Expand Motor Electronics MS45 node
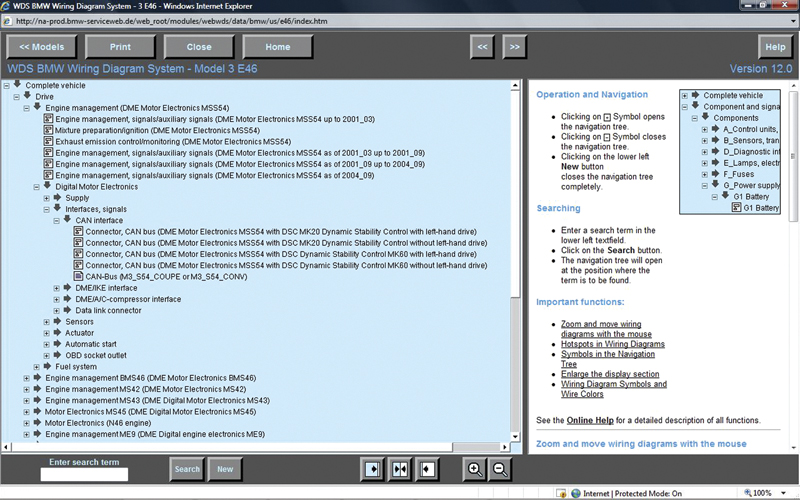The height and width of the screenshot is (500, 800). tap(27, 412)
